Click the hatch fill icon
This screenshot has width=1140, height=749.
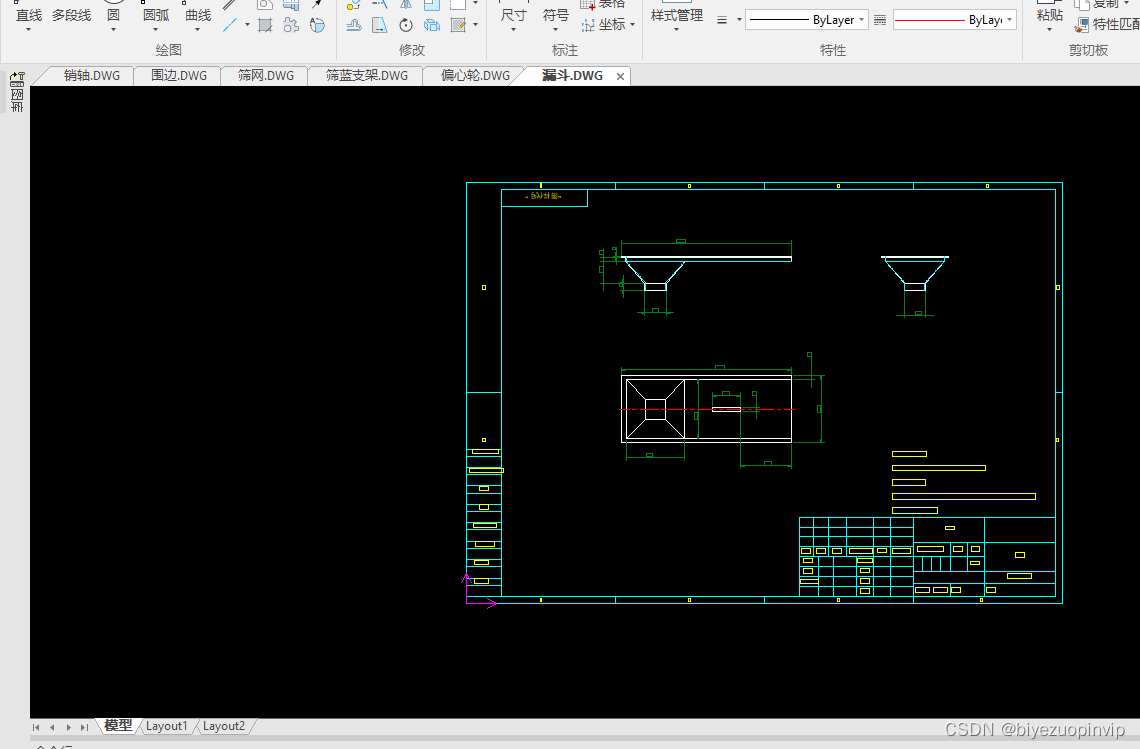click(x=265, y=25)
